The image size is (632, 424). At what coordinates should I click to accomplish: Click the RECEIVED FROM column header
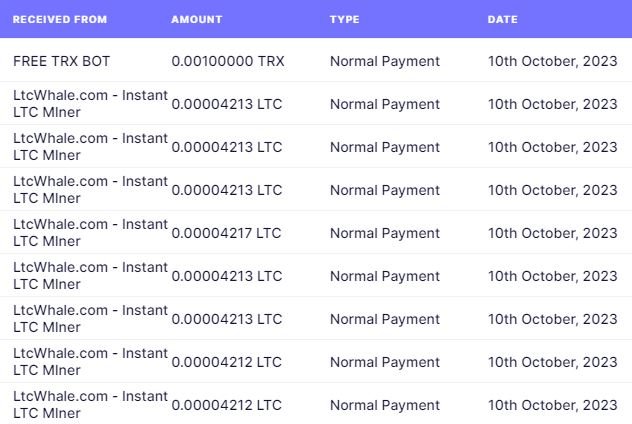pyautogui.click(x=60, y=19)
